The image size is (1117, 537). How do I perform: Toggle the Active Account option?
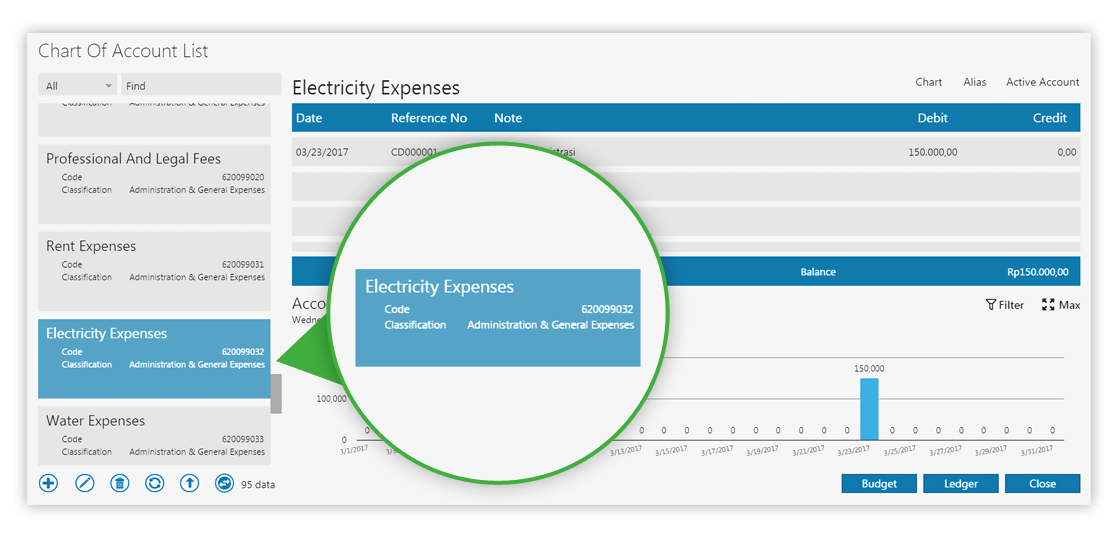click(1042, 82)
